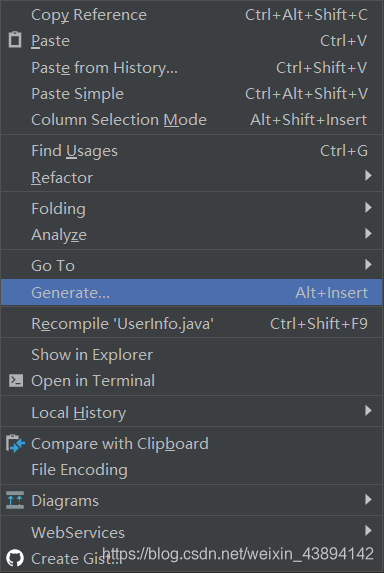Click the Compare with Clipboard icon
The image size is (384, 573).
click(15, 444)
